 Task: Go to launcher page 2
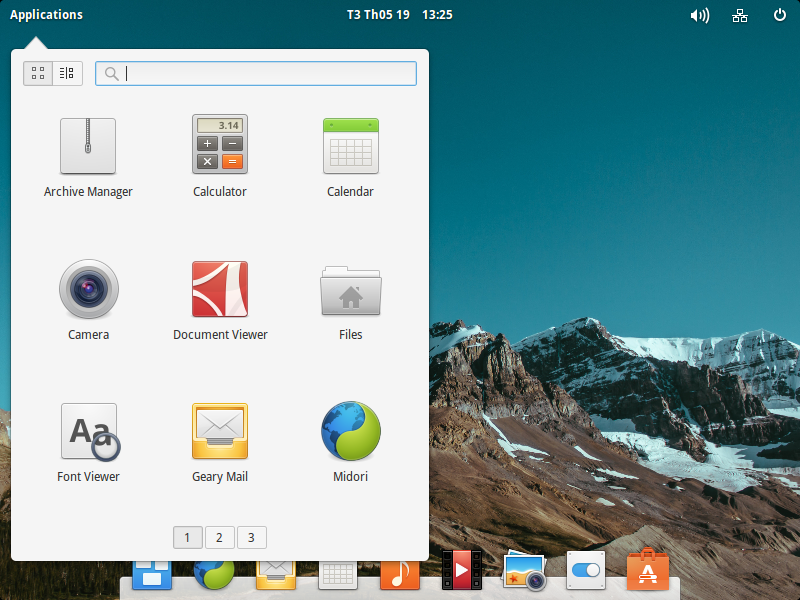click(x=219, y=538)
